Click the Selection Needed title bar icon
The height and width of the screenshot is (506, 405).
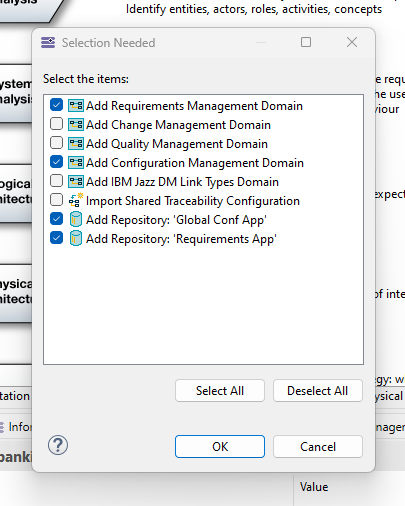[x=48, y=43]
